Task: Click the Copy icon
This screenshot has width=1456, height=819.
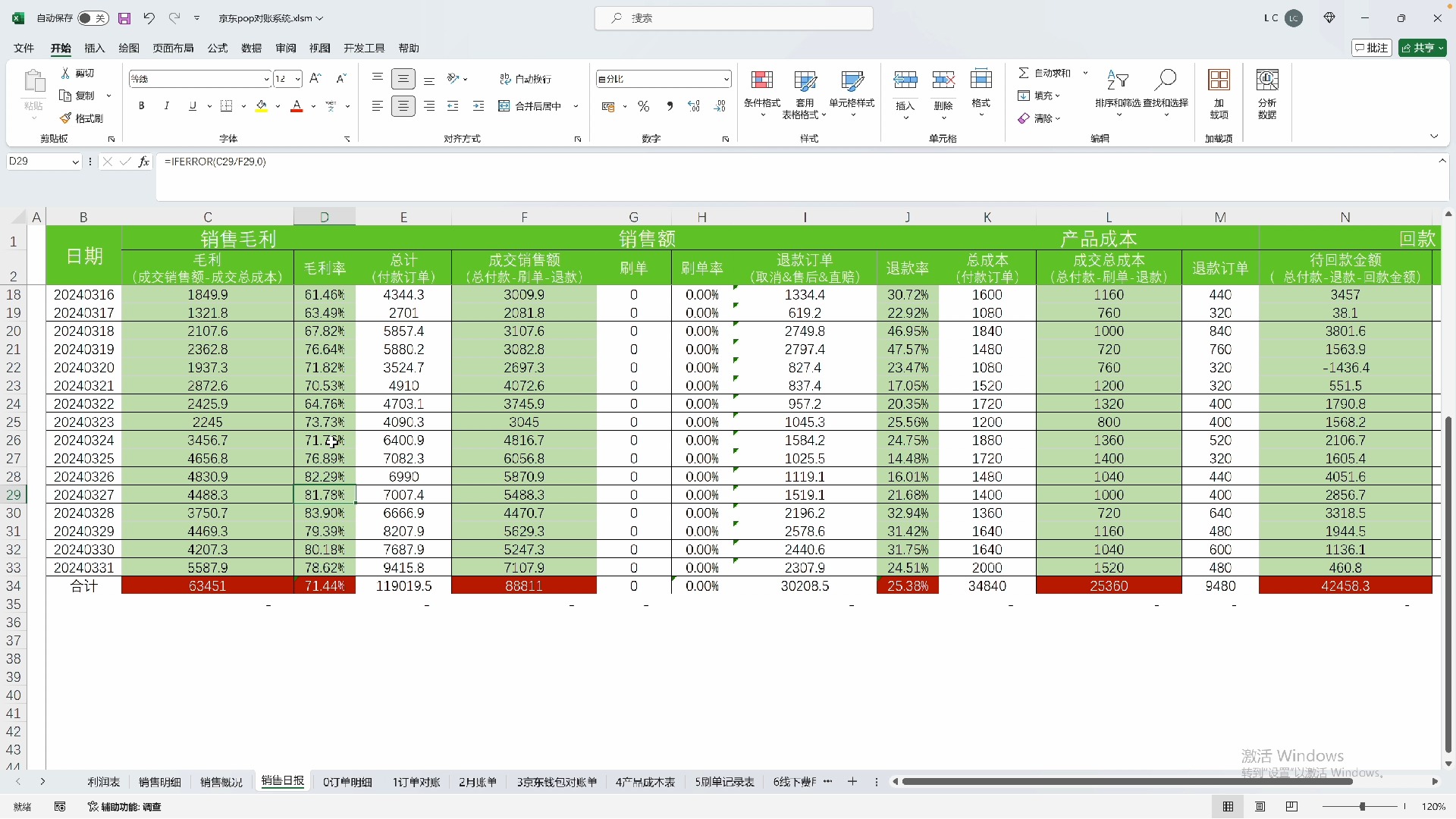Action: [x=66, y=96]
